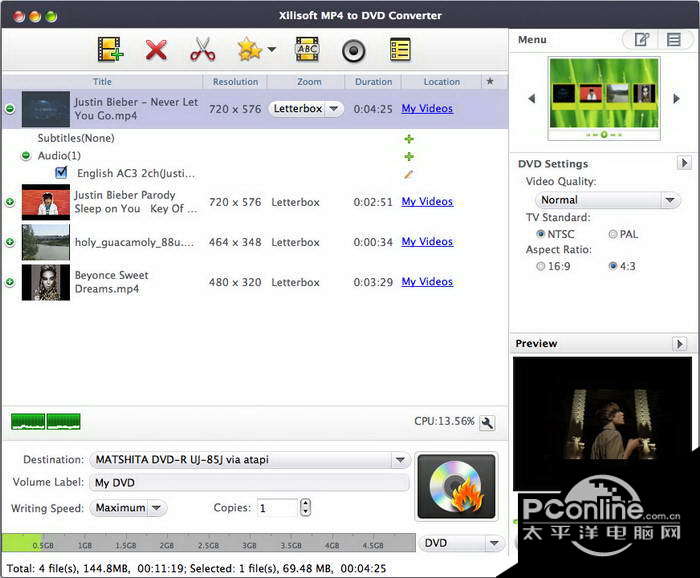Open the scissors Clip video tool
Image resolution: width=700 pixels, height=578 pixels.
point(202,50)
